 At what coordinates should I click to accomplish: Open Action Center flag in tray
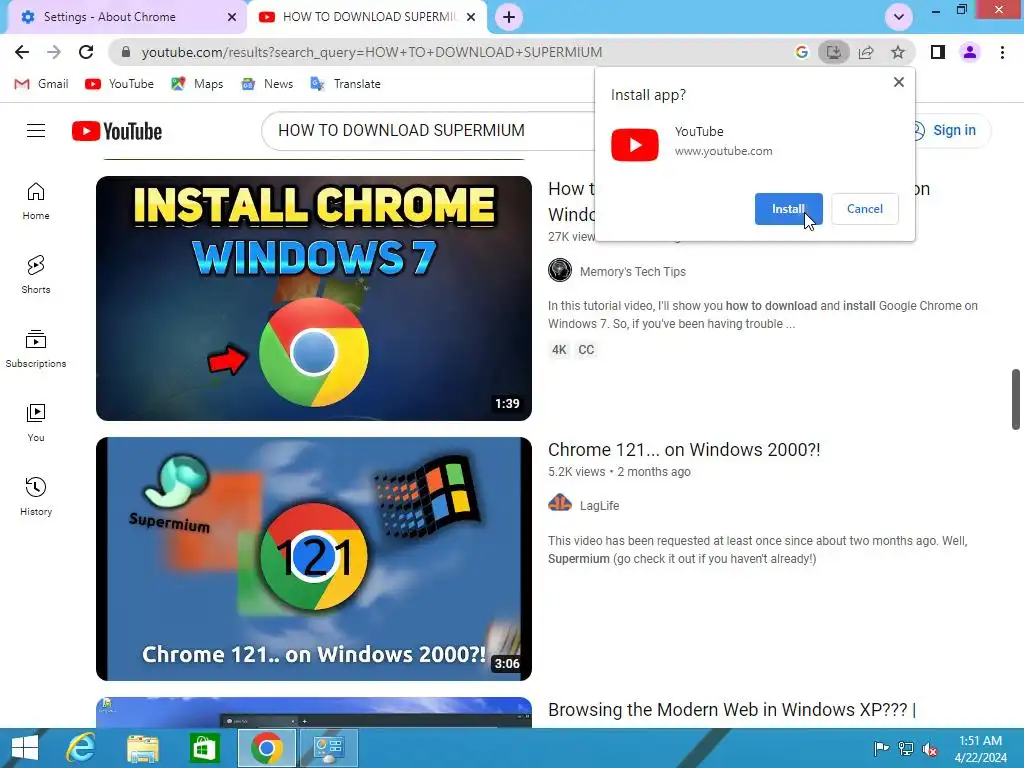pos(881,749)
